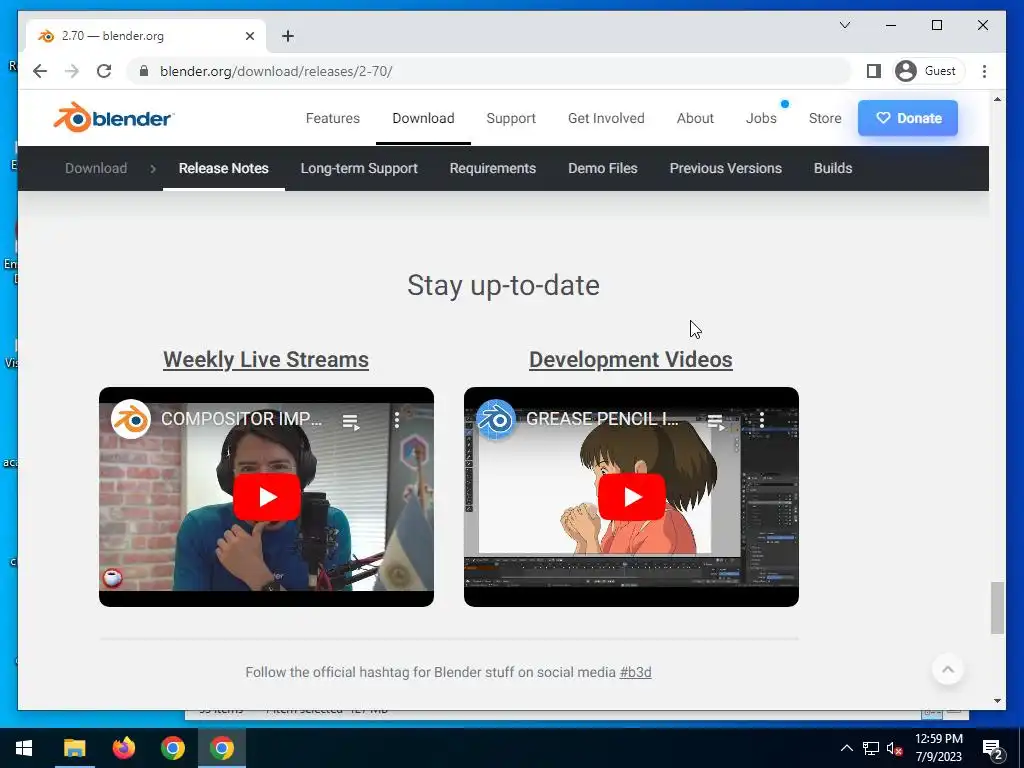Open the Get Involved nav item
Screen dimensions: 1024x768
click(x=606, y=118)
